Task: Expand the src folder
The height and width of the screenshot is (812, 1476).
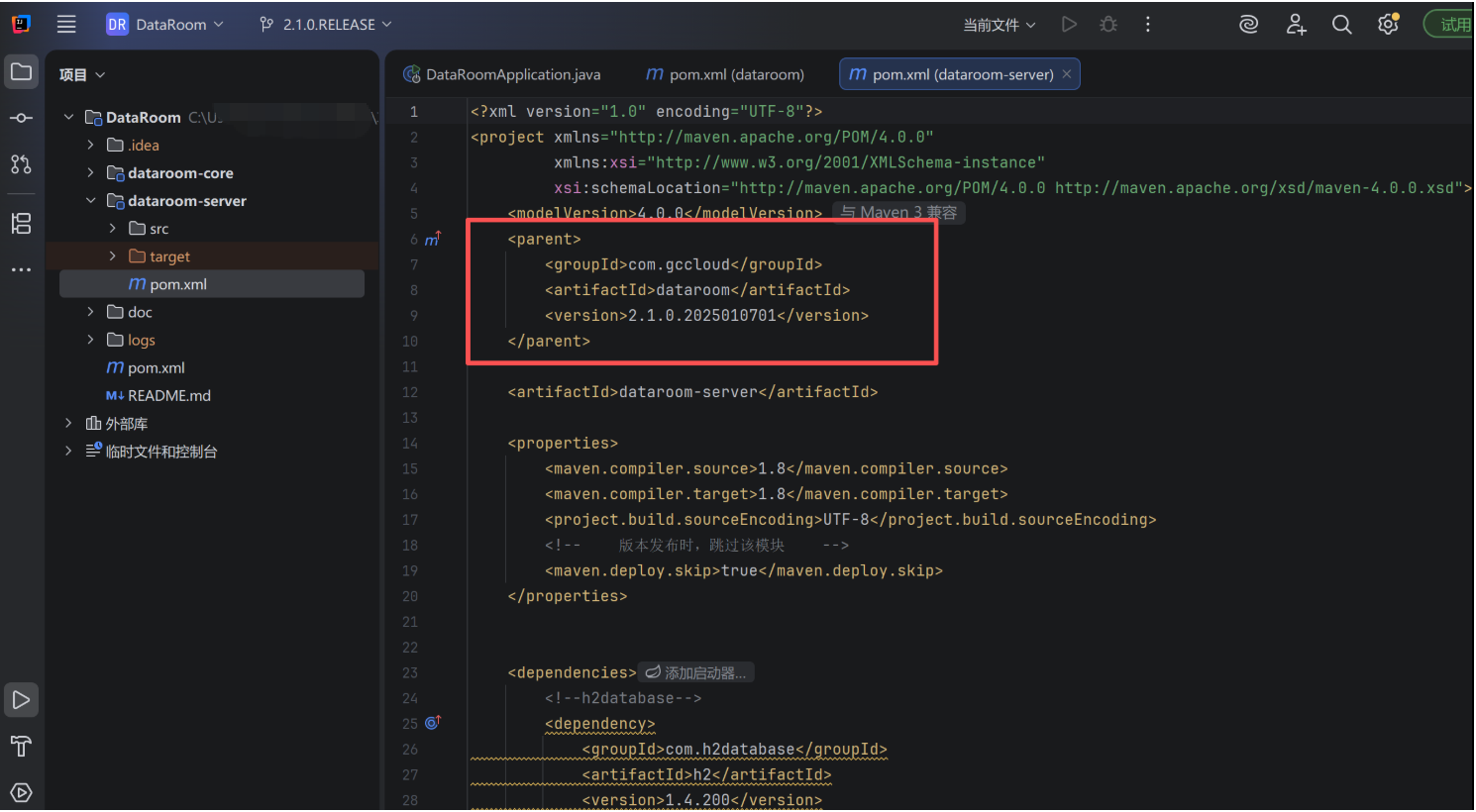Action: click(x=112, y=228)
